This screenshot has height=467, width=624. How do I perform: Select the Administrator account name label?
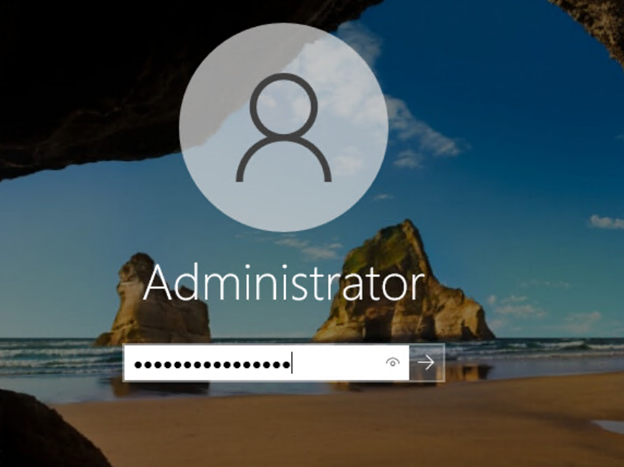284,283
